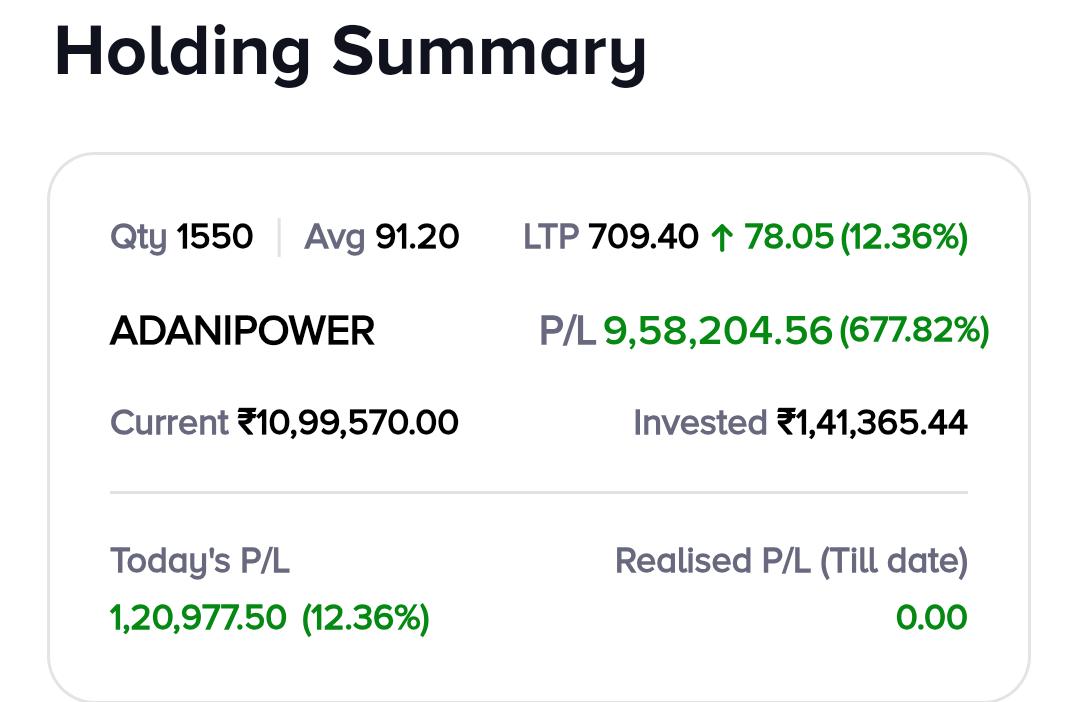The width and height of the screenshot is (1079, 702).
Task: Tap the Today's P/L label
Action: pos(200,561)
